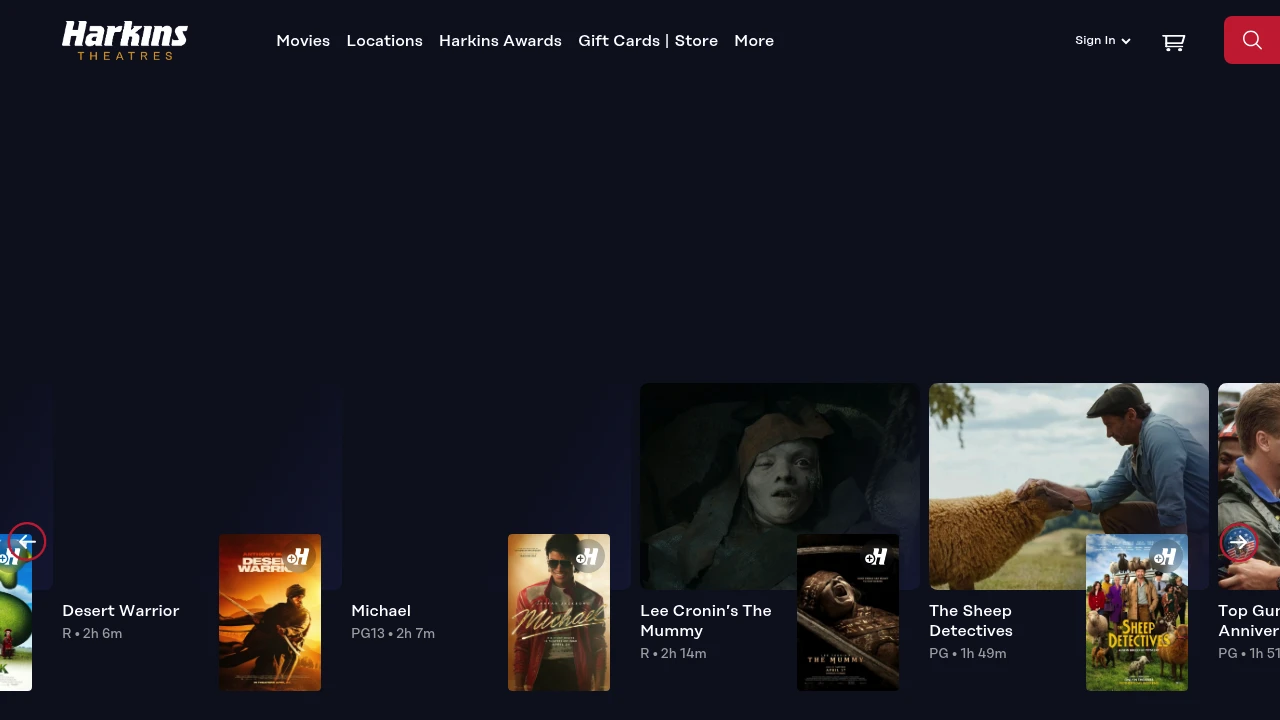This screenshot has width=1280, height=720.
Task: Open Gift Cards | Store menu
Action: 648,41
